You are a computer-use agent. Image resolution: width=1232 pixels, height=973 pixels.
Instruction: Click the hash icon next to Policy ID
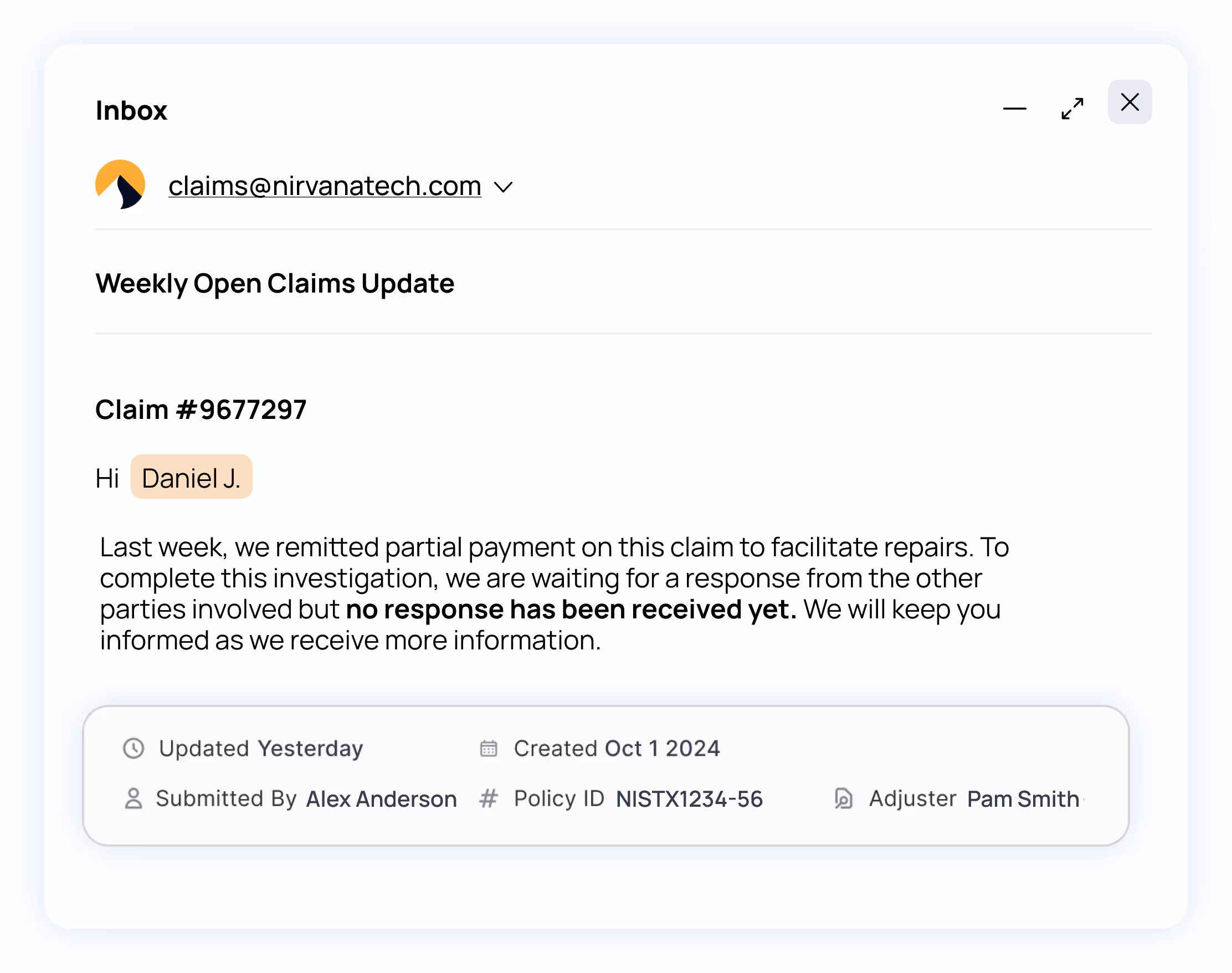[489, 798]
